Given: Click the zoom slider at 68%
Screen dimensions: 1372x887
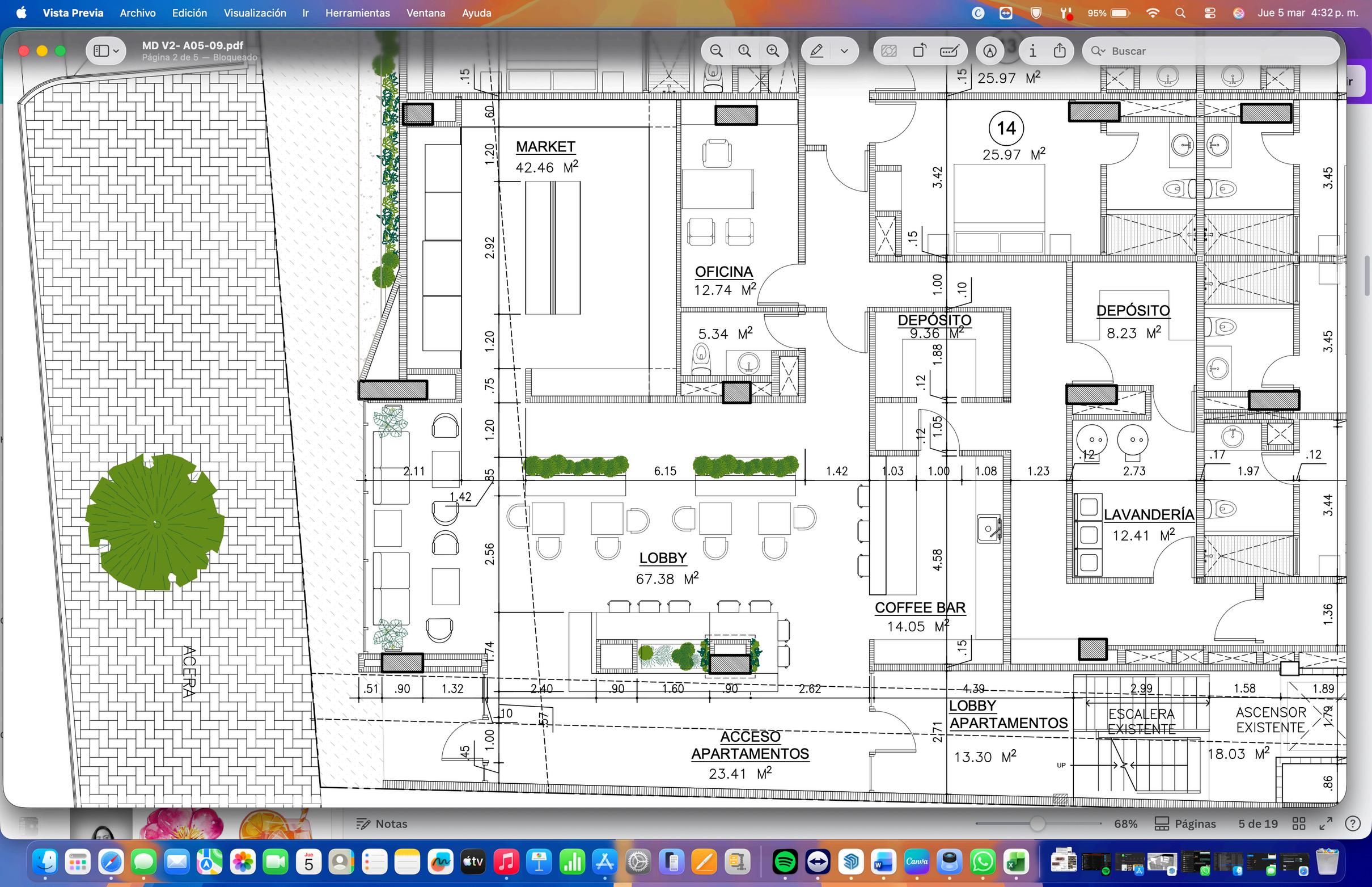Looking at the screenshot, I should (1038, 823).
